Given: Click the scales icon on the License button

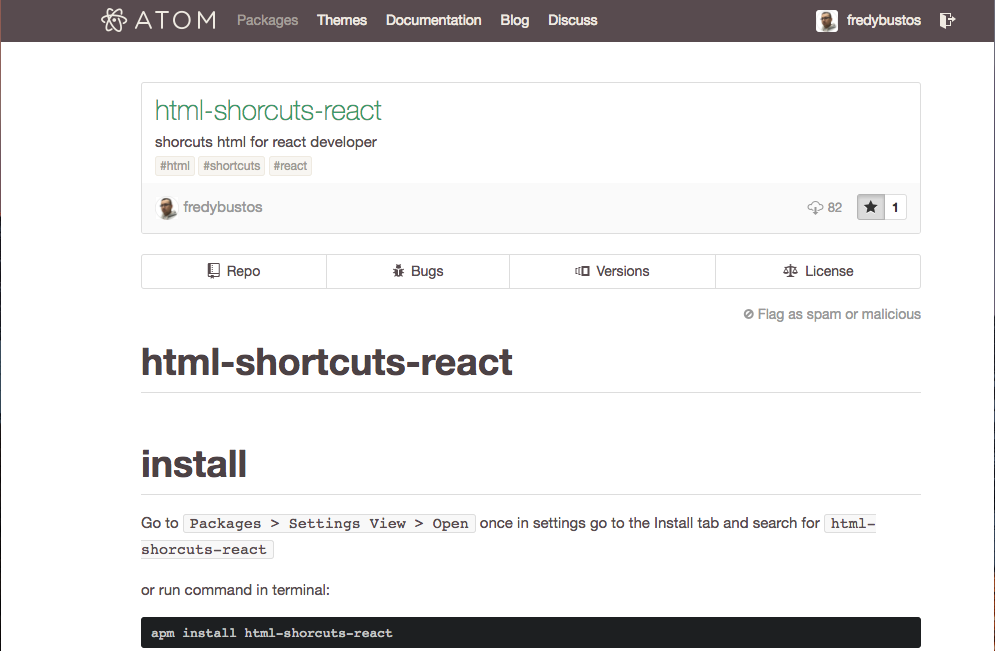Looking at the screenshot, I should click(790, 270).
